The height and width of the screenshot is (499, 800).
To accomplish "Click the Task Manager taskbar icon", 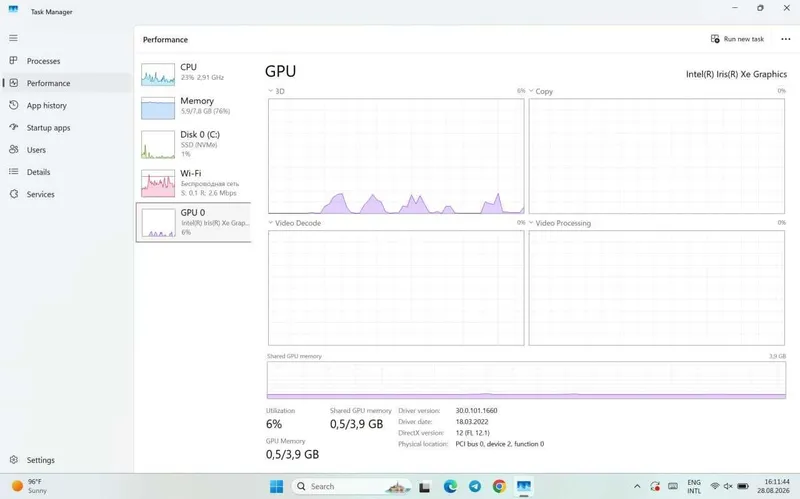I will click(x=523, y=487).
